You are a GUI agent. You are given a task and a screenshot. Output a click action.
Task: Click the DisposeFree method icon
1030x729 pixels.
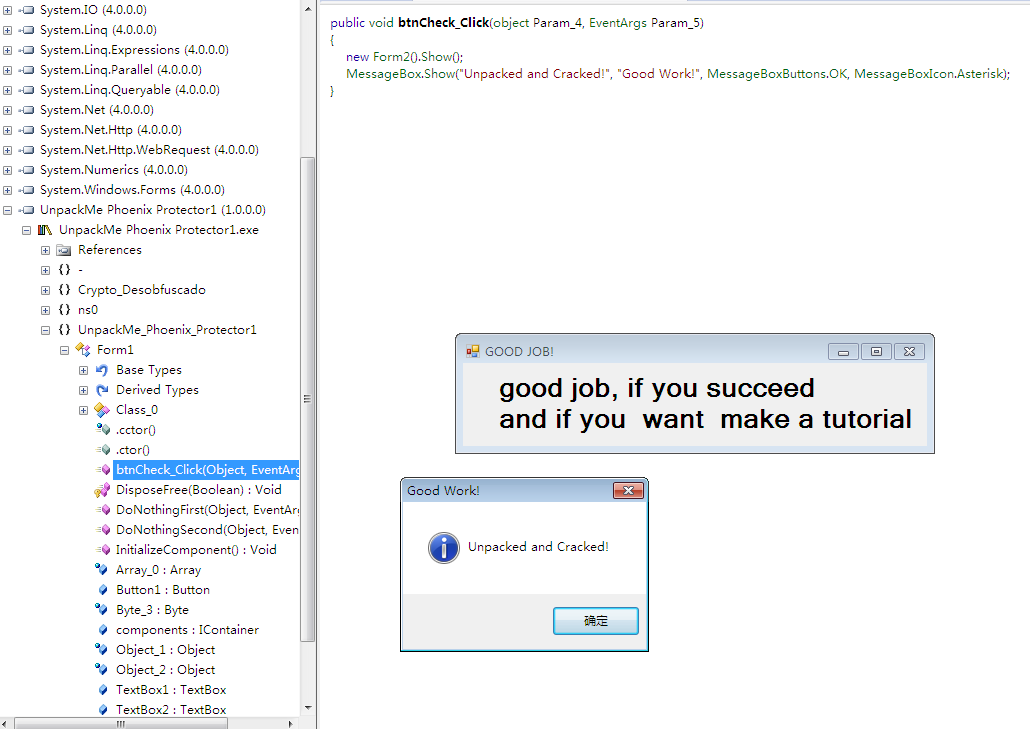pos(102,490)
